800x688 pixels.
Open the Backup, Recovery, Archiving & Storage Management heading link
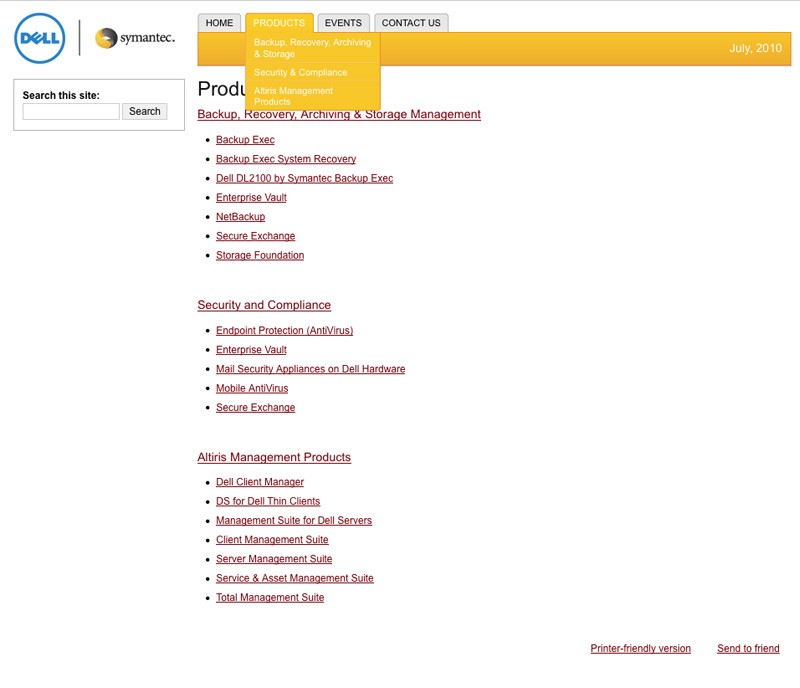(339, 114)
